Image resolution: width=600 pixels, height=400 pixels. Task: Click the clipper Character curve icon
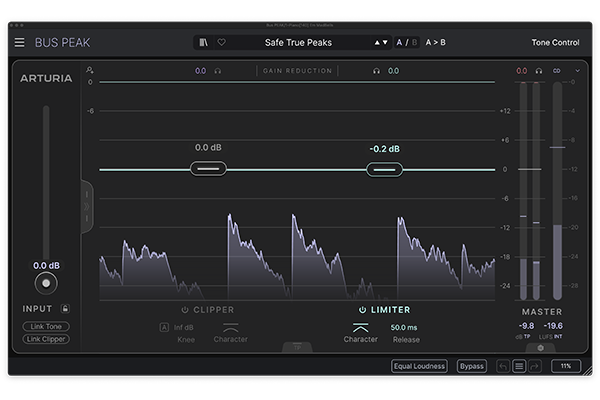[x=231, y=328]
